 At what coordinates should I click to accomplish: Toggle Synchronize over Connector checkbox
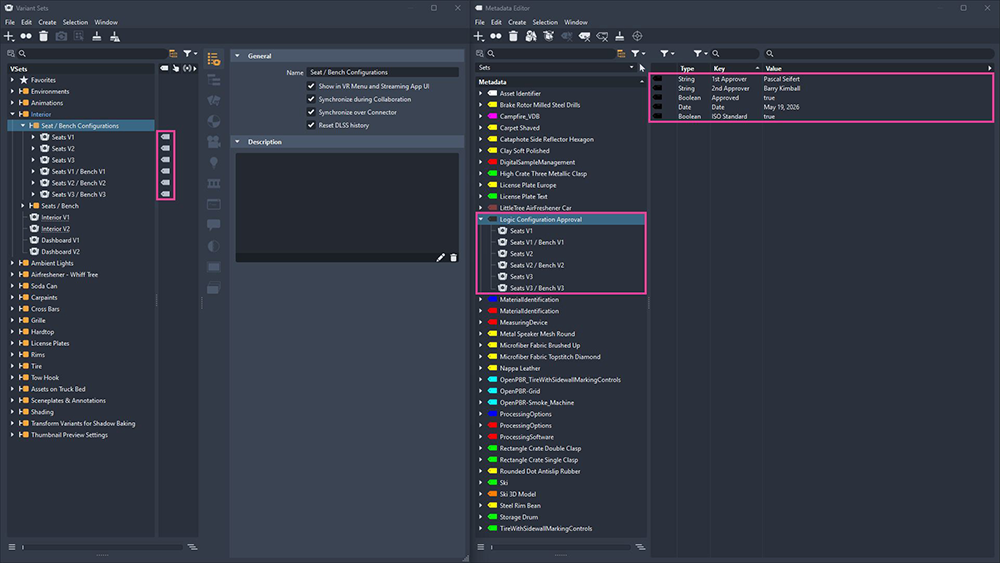tap(311, 112)
